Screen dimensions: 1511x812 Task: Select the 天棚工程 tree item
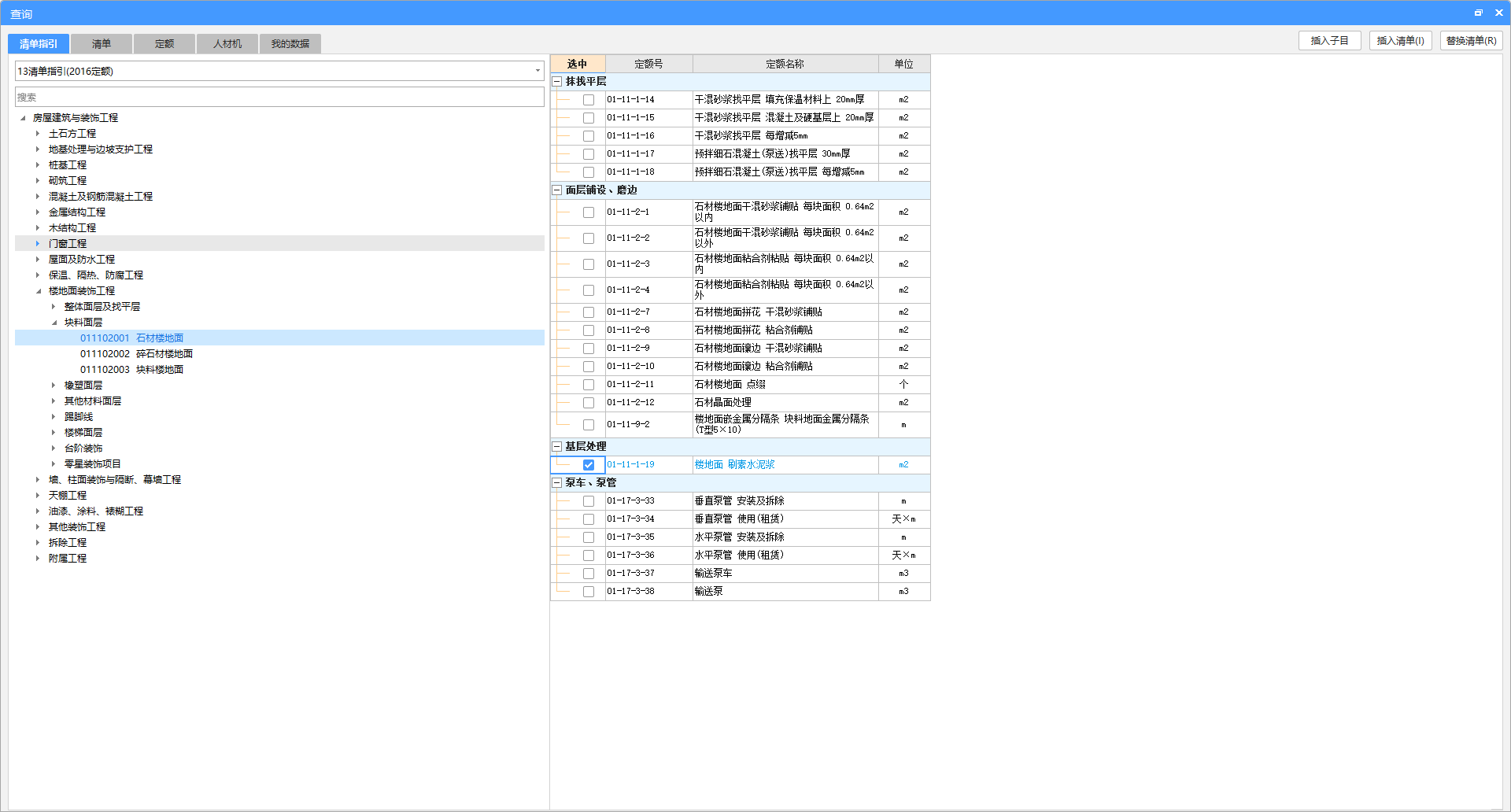click(x=68, y=496)
